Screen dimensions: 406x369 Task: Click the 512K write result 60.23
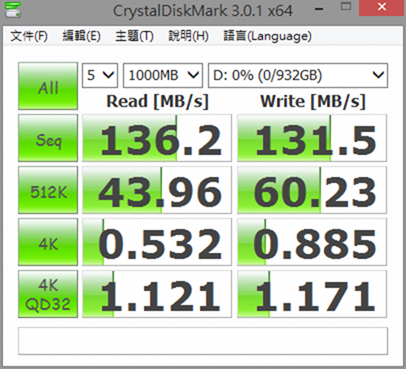coord(312,190)
